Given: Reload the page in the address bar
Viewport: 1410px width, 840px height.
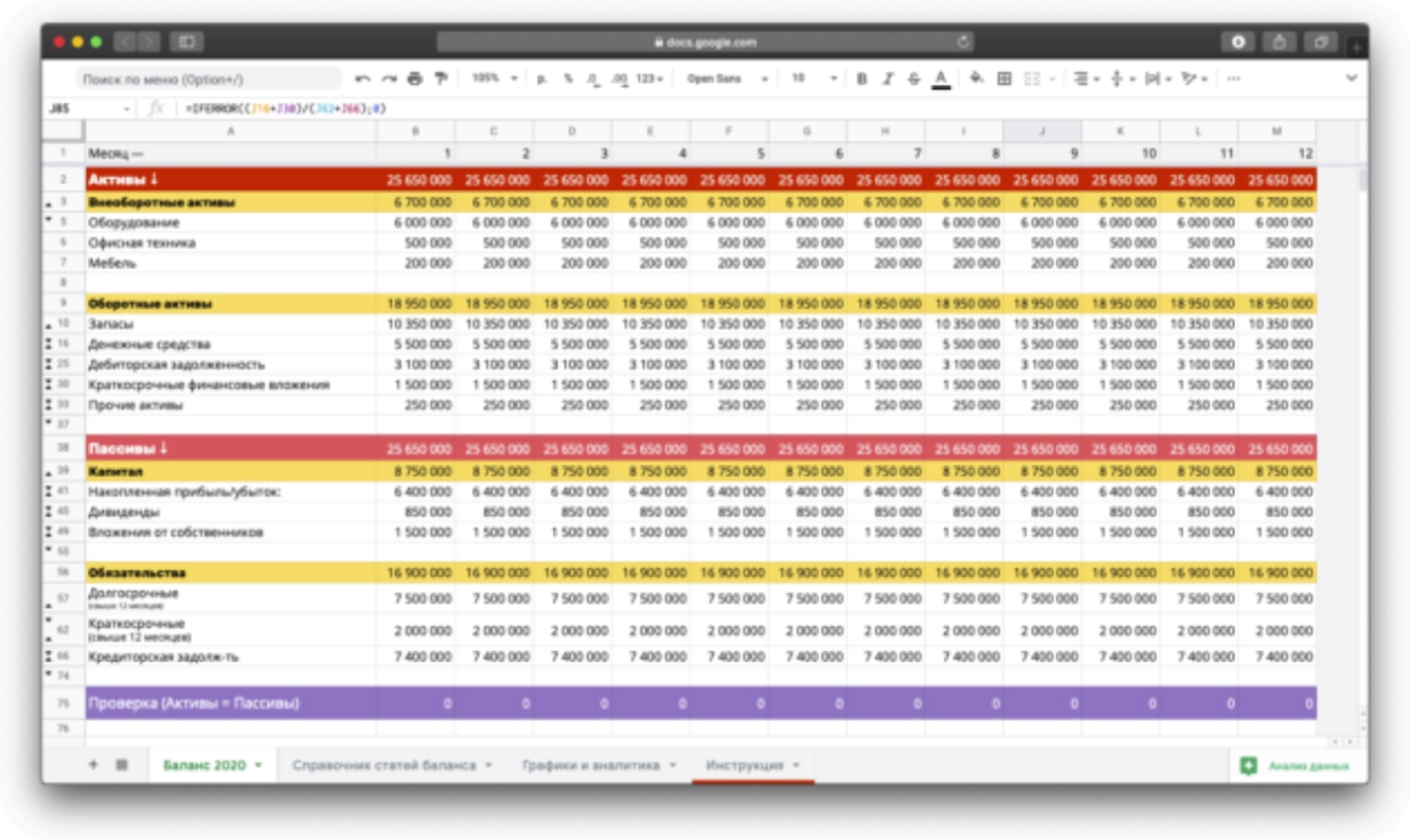Looking at the screenshot, I should click(963, 42).
